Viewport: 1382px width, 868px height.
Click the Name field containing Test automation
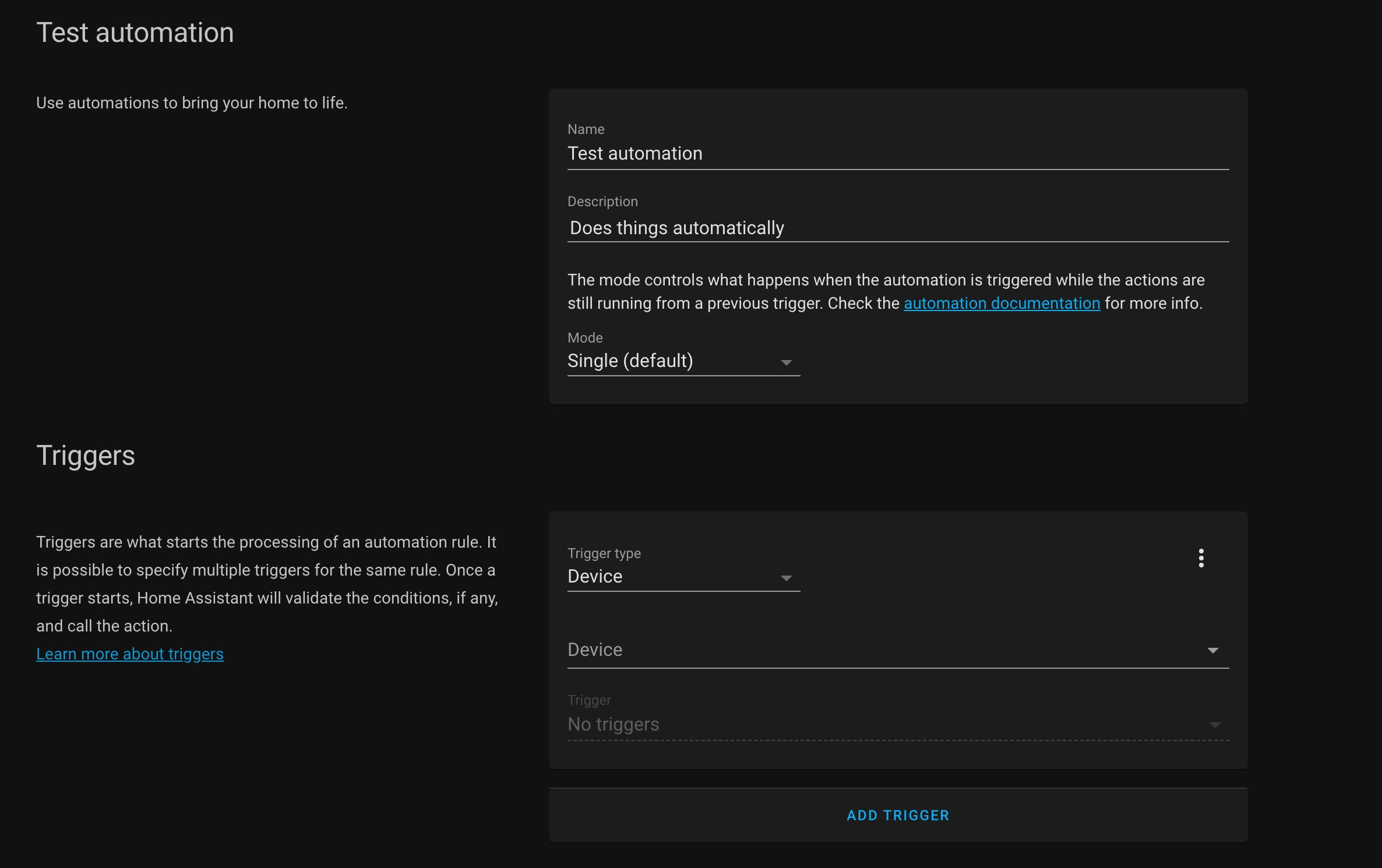click(898, 147)
